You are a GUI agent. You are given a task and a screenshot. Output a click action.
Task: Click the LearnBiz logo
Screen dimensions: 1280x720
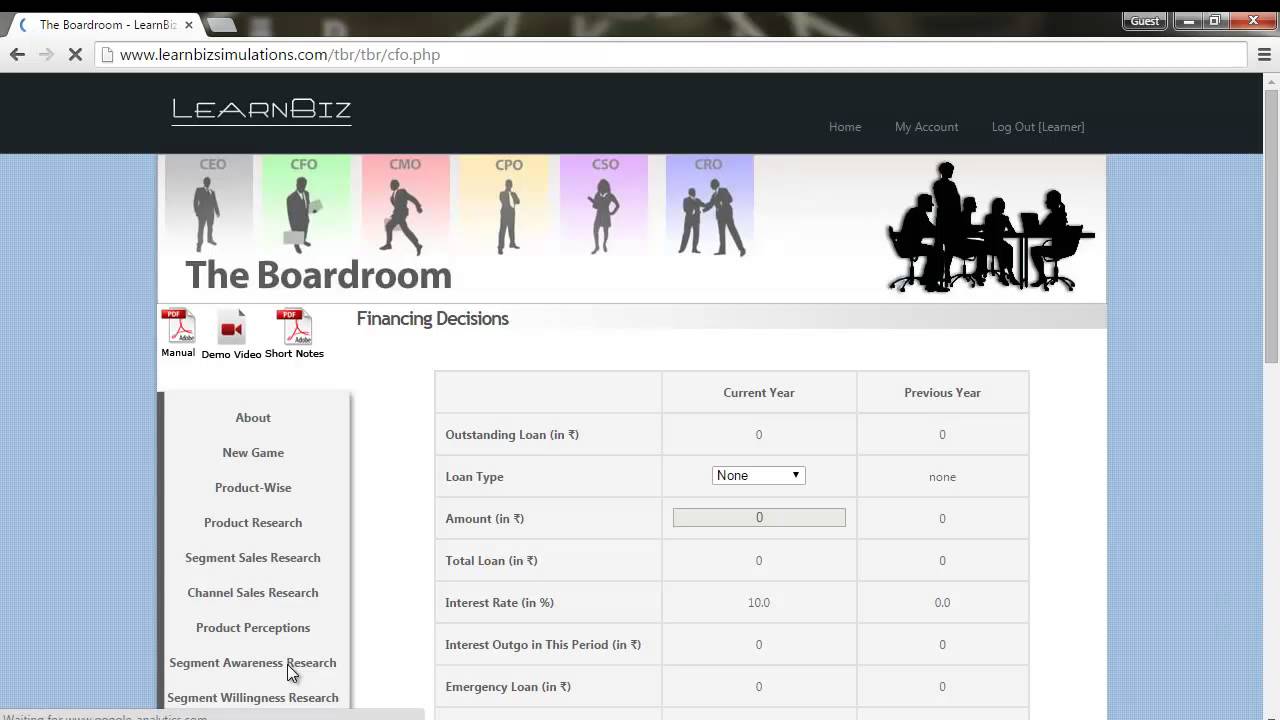tap(261, 110)
